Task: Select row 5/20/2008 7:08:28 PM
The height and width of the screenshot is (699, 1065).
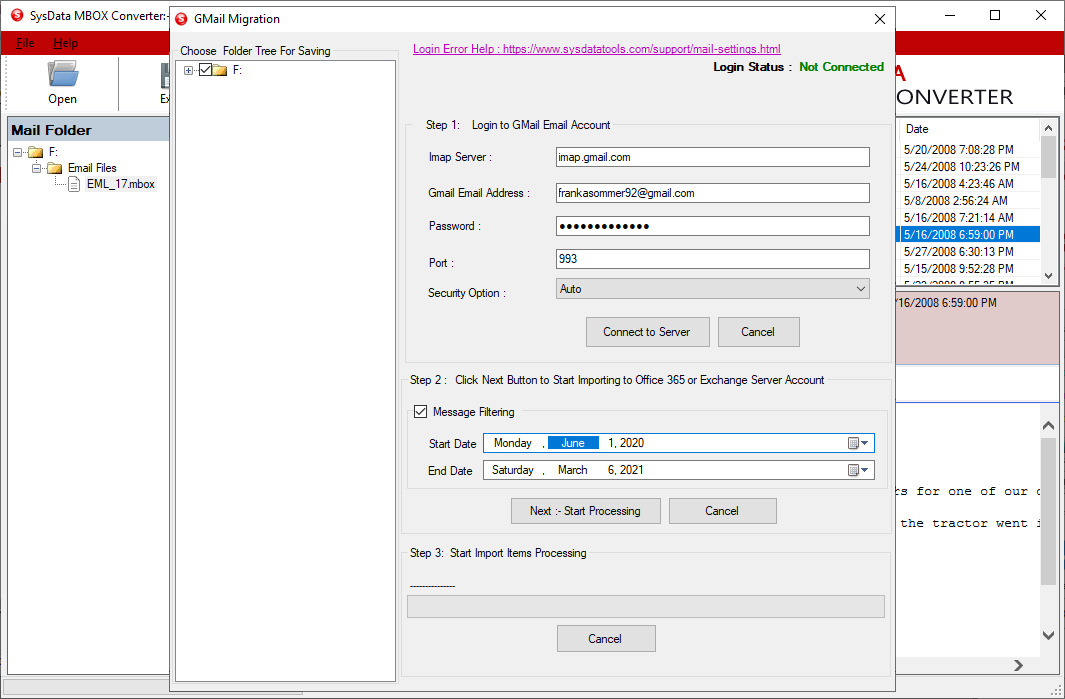Action: coord(970,149)
